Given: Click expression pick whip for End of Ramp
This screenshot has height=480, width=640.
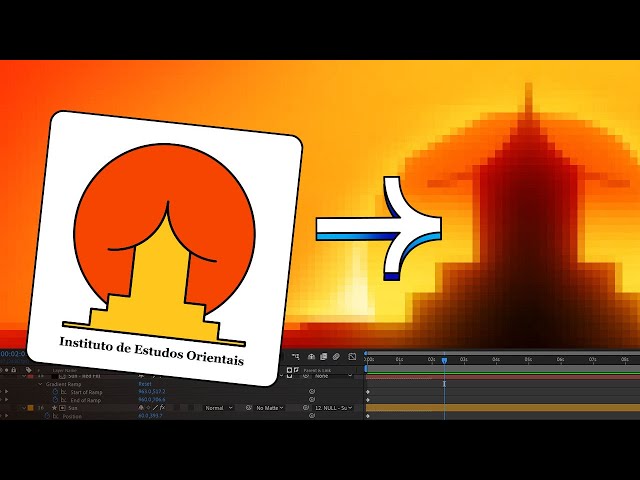Looking at the screenshot, I should (312, 400).
